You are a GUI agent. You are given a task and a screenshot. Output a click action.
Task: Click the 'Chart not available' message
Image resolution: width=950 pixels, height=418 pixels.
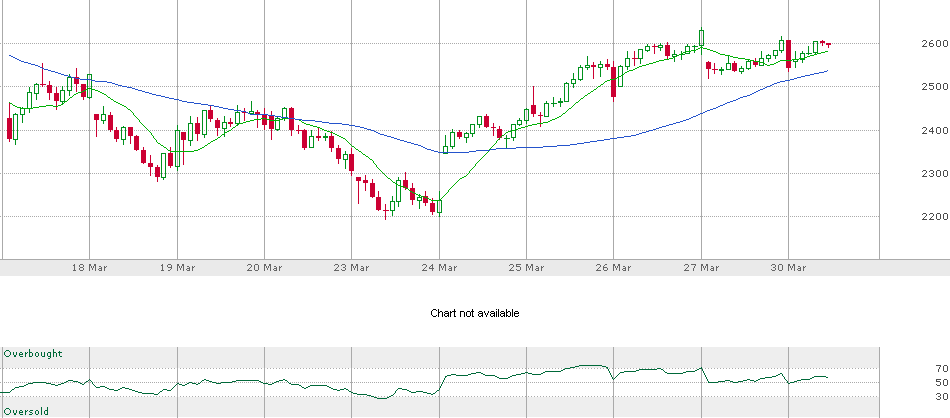tap(475, 313)
